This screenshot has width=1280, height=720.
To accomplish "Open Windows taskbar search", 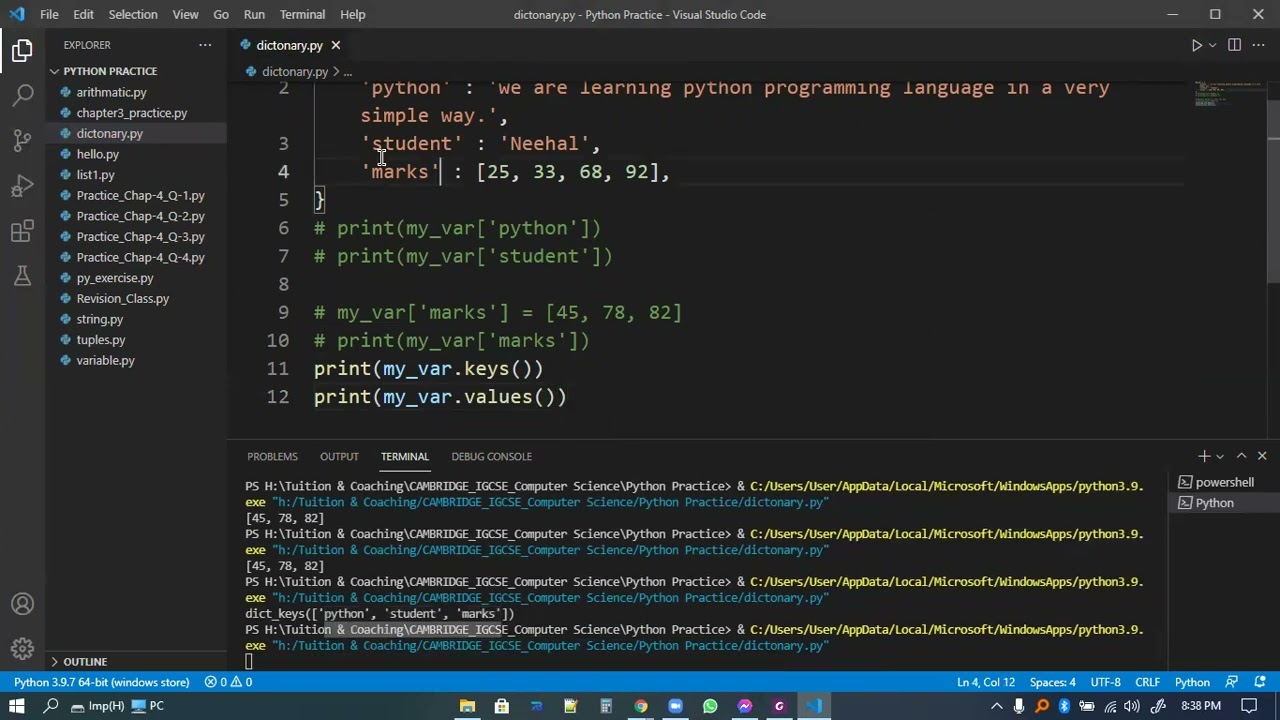I will [51, 706].
